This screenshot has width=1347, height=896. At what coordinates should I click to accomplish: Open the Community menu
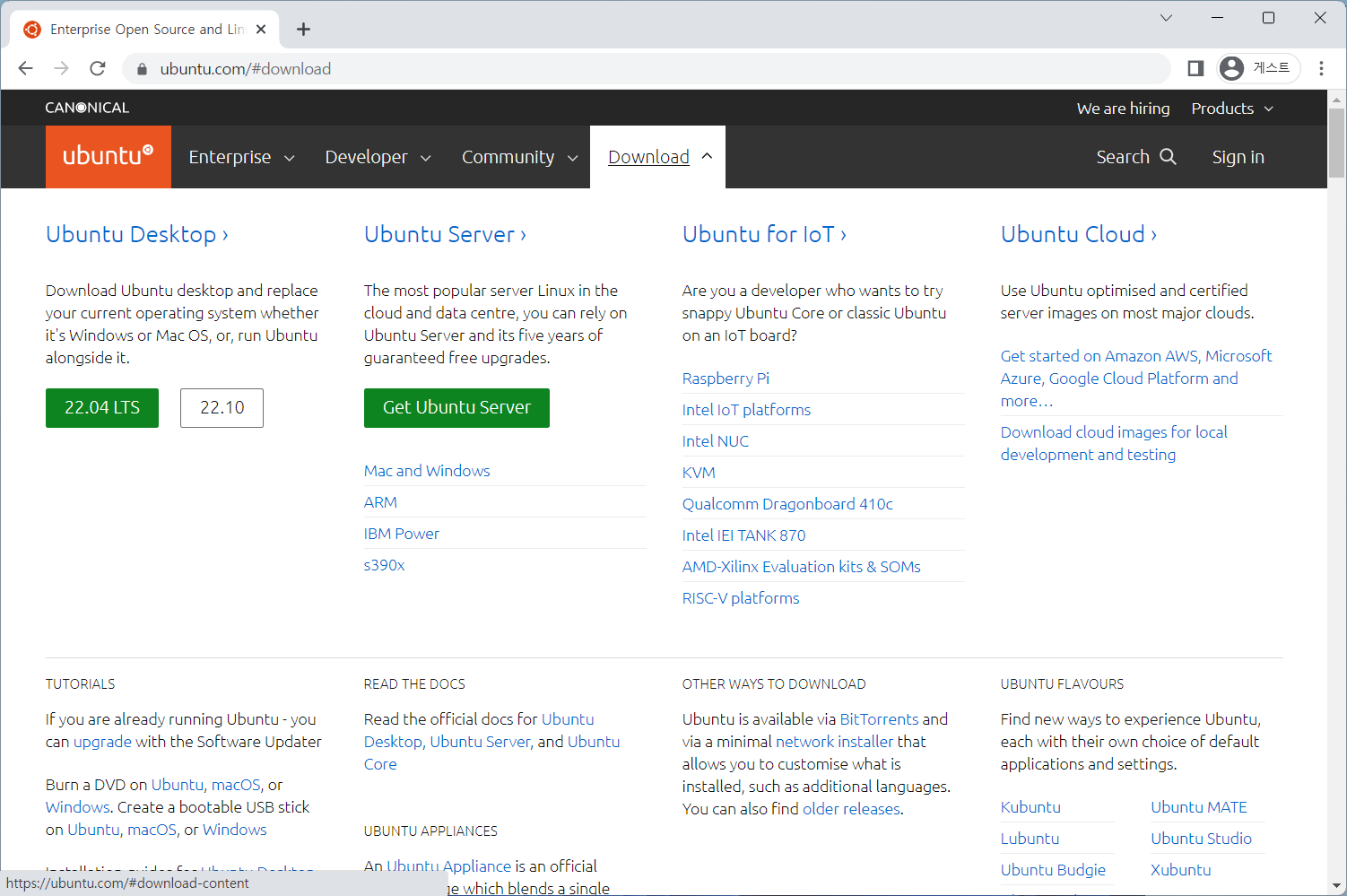[x=519, y=158]
